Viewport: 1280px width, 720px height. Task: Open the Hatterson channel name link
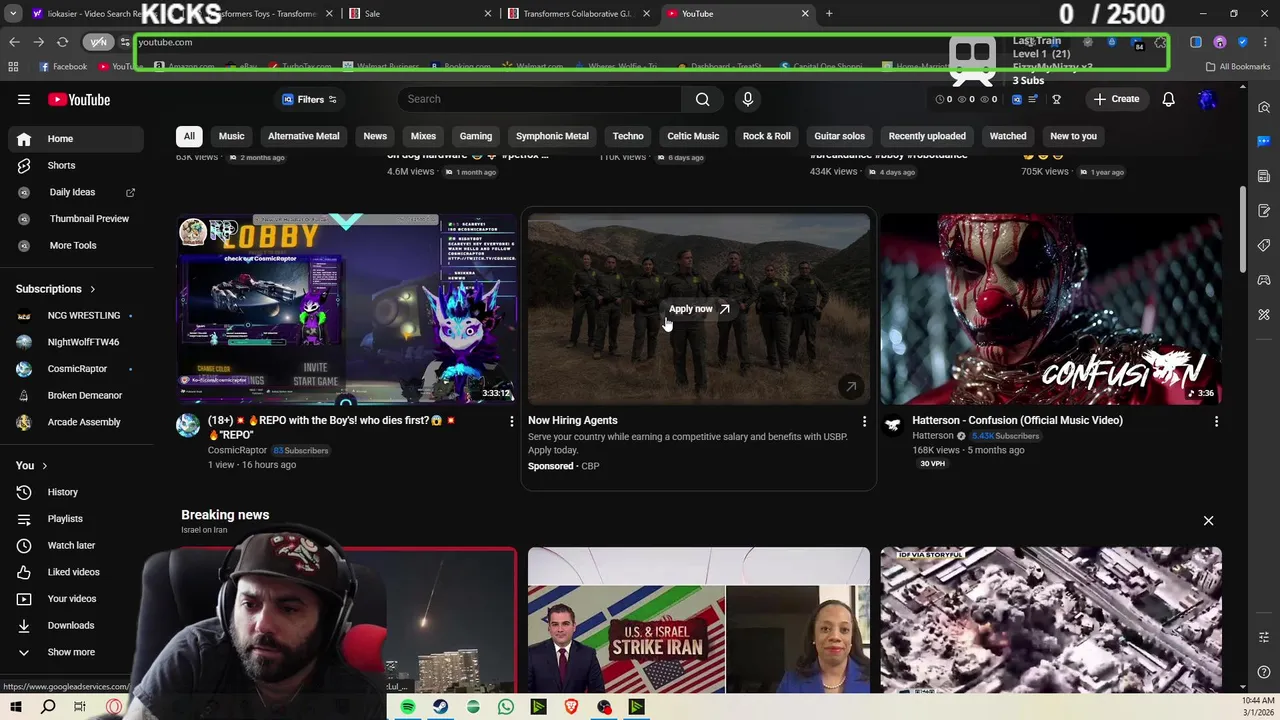point(932,436)
